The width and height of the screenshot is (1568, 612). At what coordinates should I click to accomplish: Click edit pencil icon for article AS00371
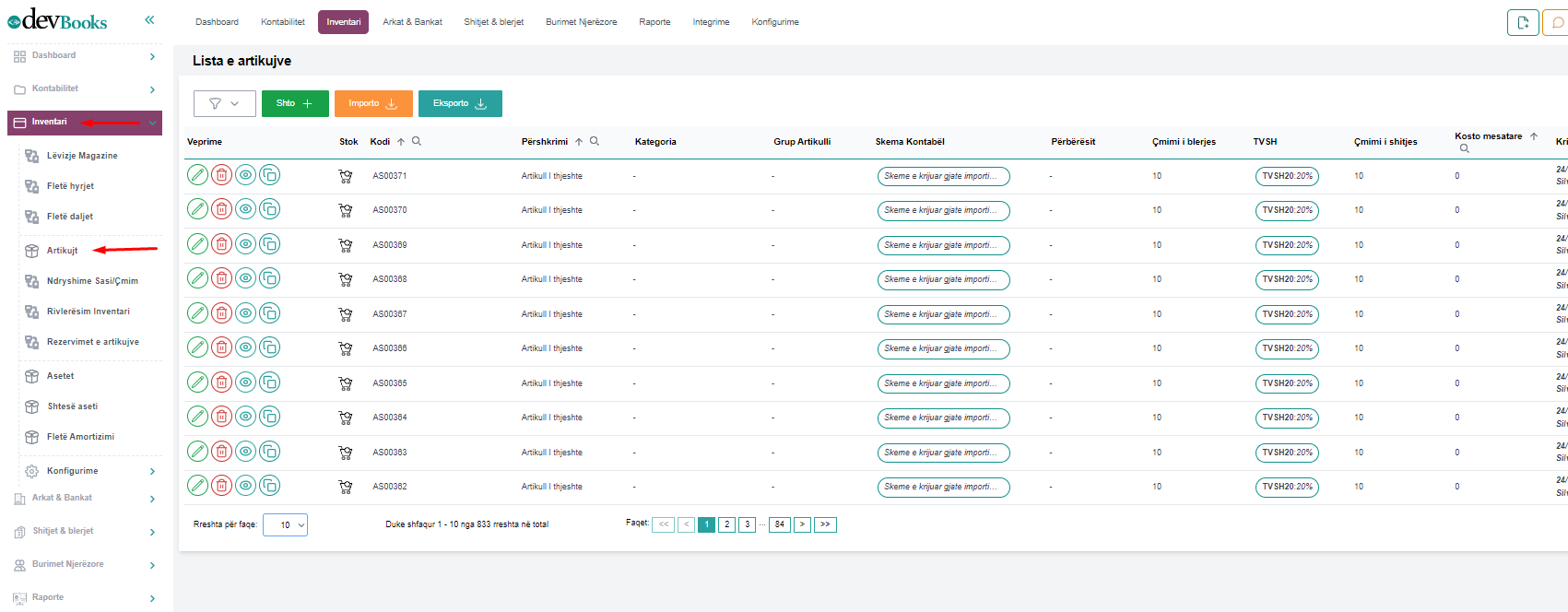click(x=197, y=175)
